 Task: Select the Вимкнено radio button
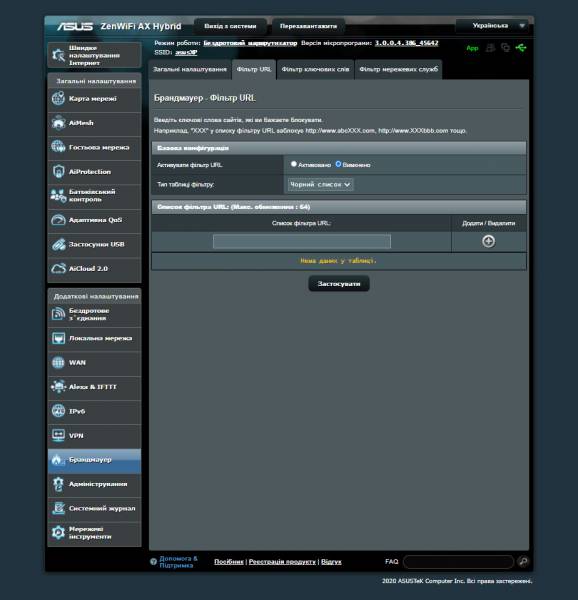click(338, 164)
